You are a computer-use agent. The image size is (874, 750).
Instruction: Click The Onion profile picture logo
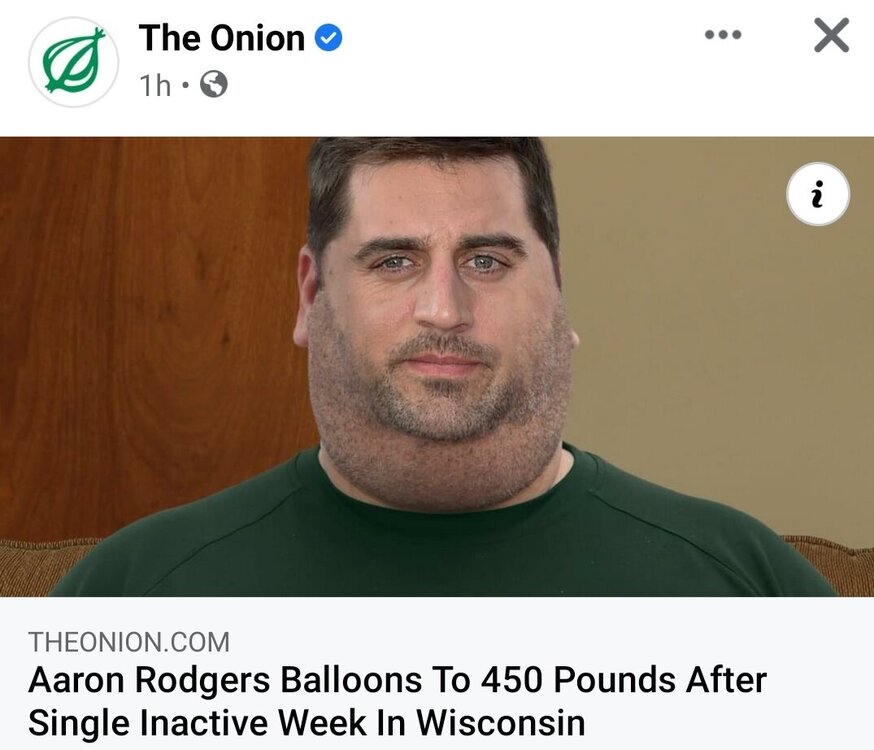74,62
